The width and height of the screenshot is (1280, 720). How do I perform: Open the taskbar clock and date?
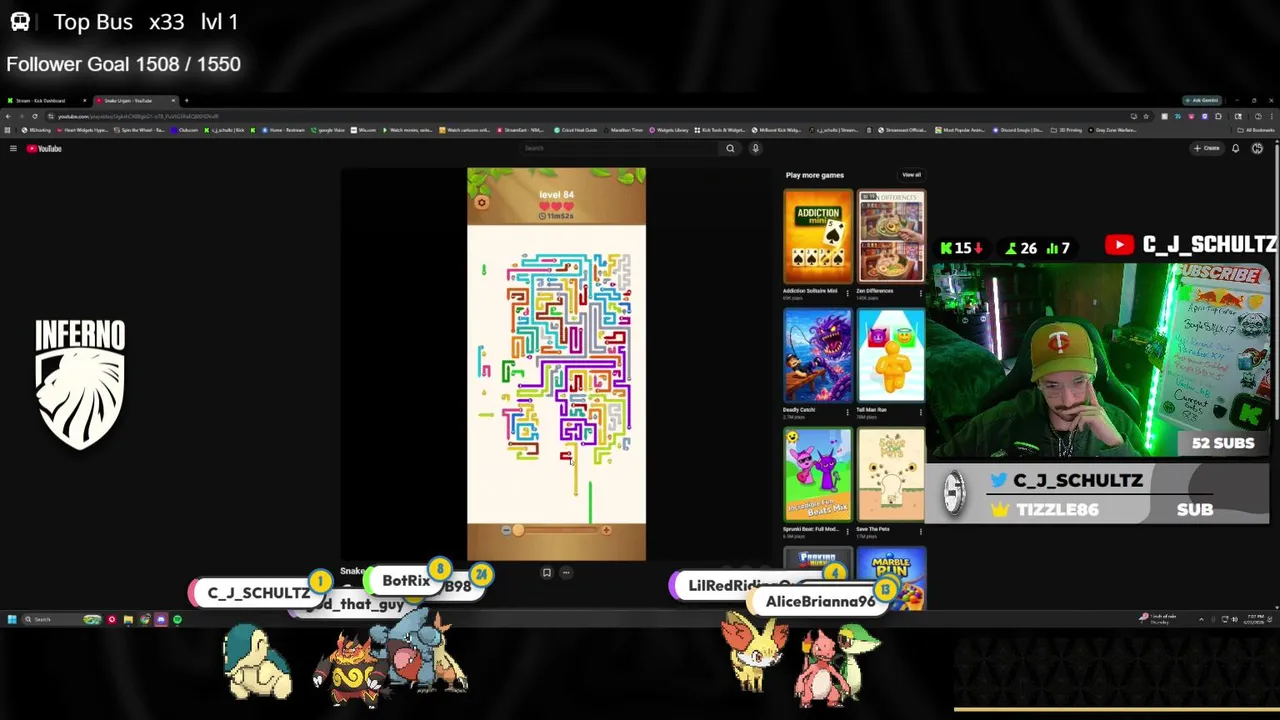(x=1256, y=620)
